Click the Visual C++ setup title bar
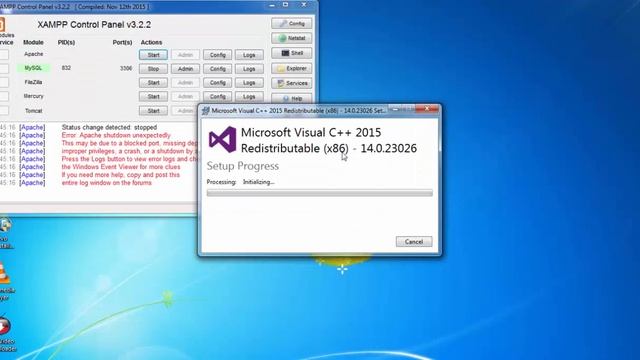Screen dimensions: 640x360 coord(298,111)
